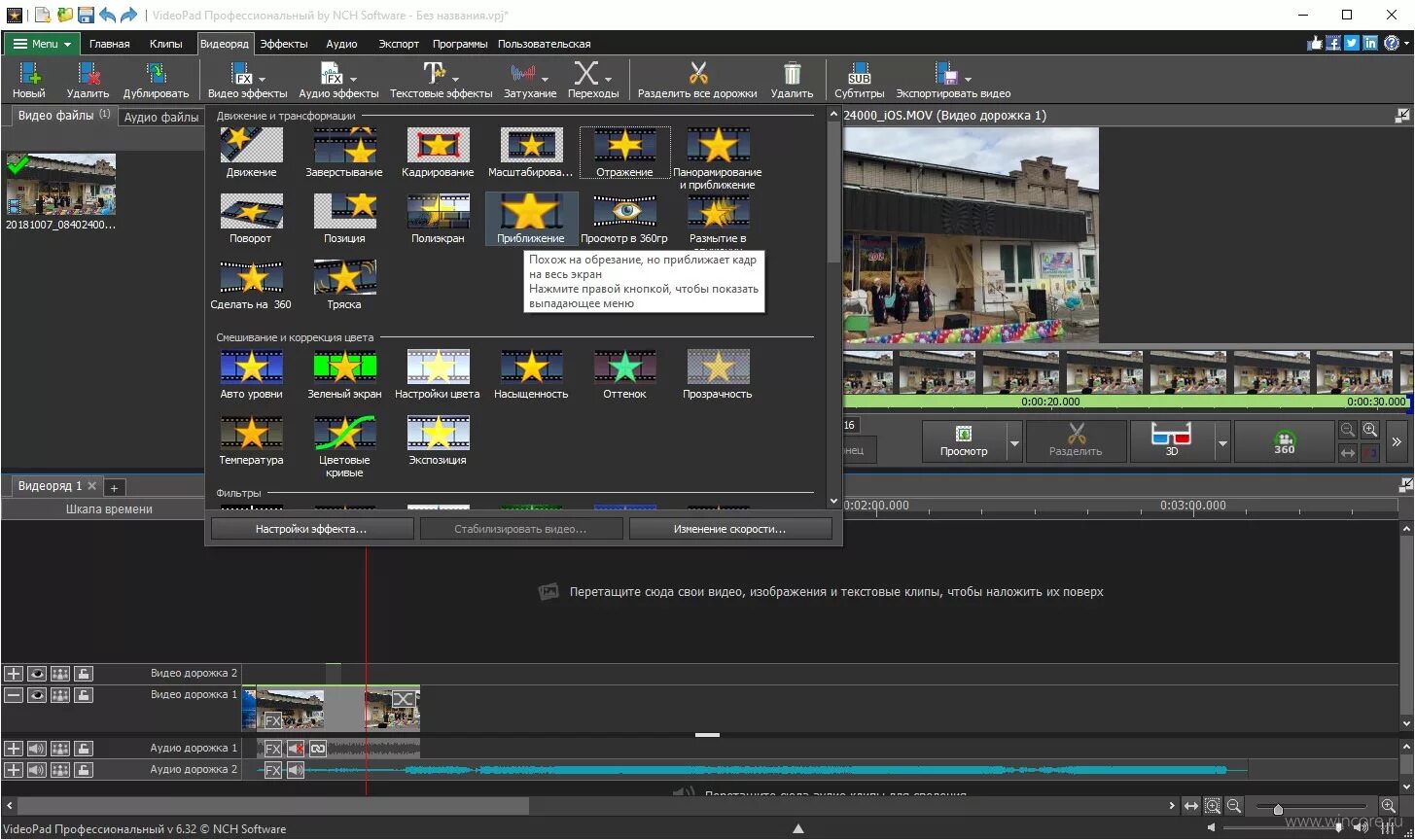Unmute the clip on Аудио дорожка 1

[296, 749]
